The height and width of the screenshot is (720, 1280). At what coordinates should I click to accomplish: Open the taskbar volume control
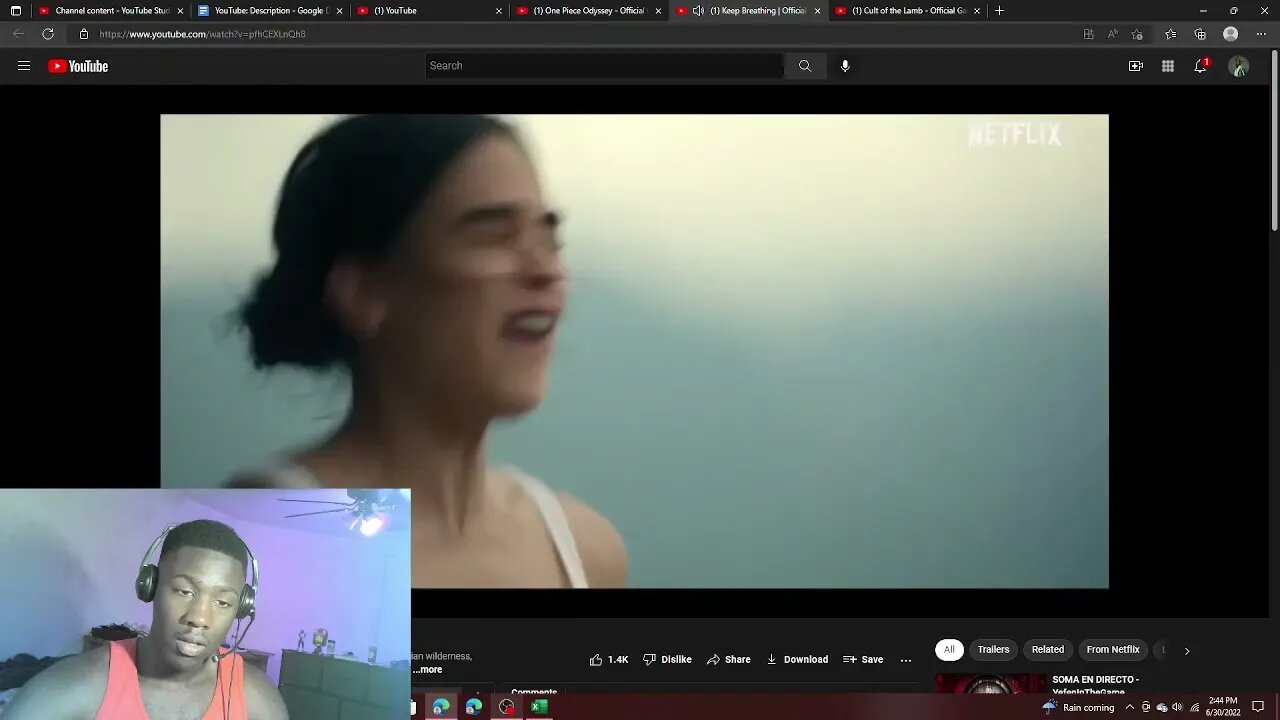[1177, 707]
